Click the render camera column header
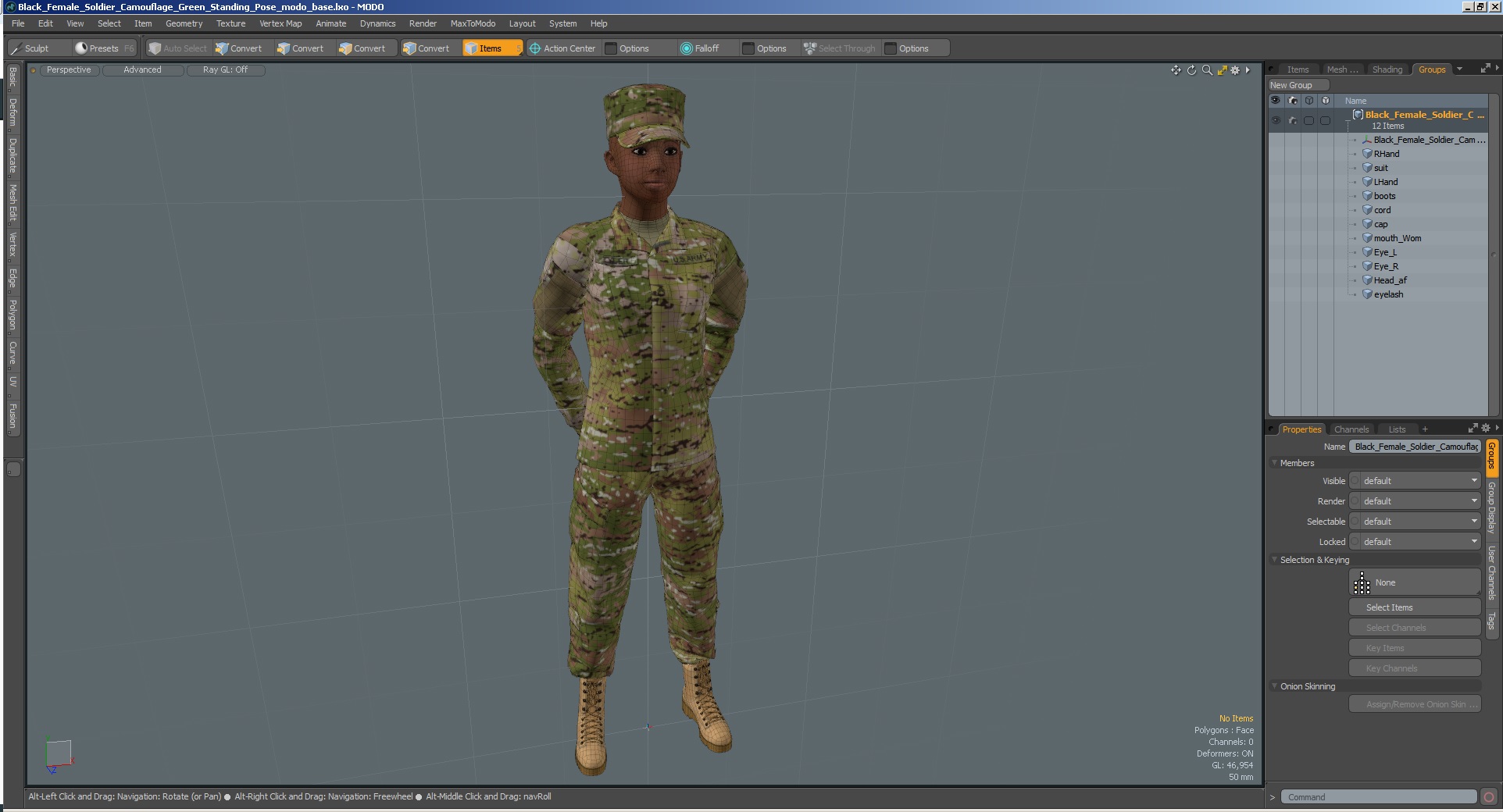1503x812 pixels. (1293, 101)
